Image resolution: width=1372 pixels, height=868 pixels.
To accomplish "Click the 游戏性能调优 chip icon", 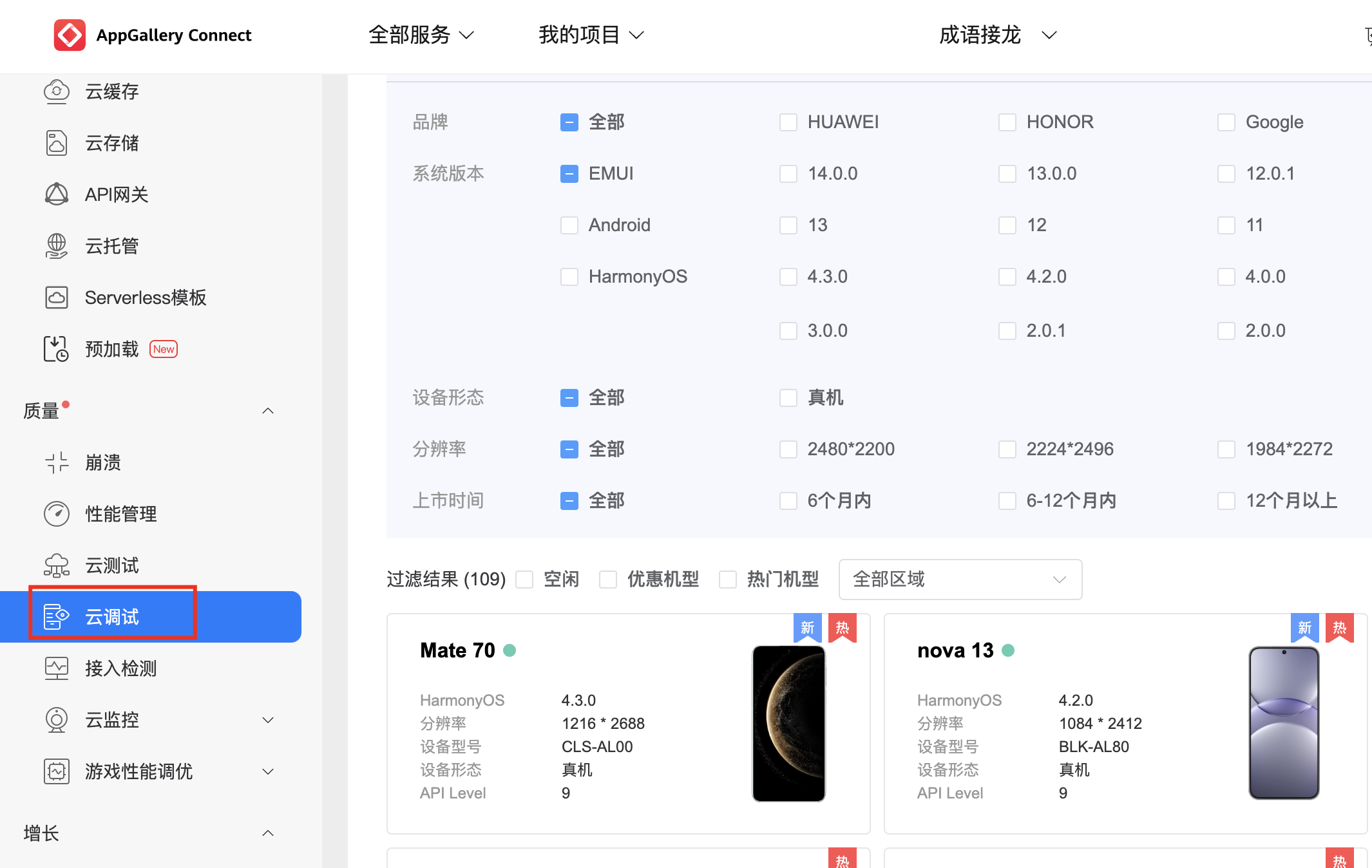I will coord(57,771).
